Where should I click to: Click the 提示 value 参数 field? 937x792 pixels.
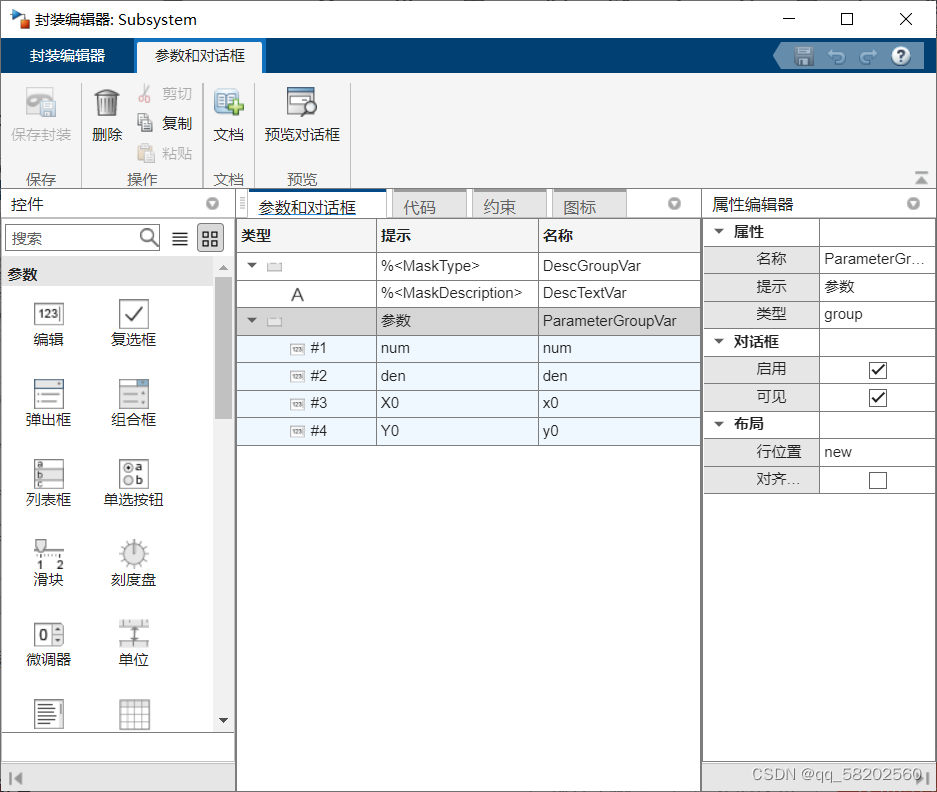click(x=877, y=286)
